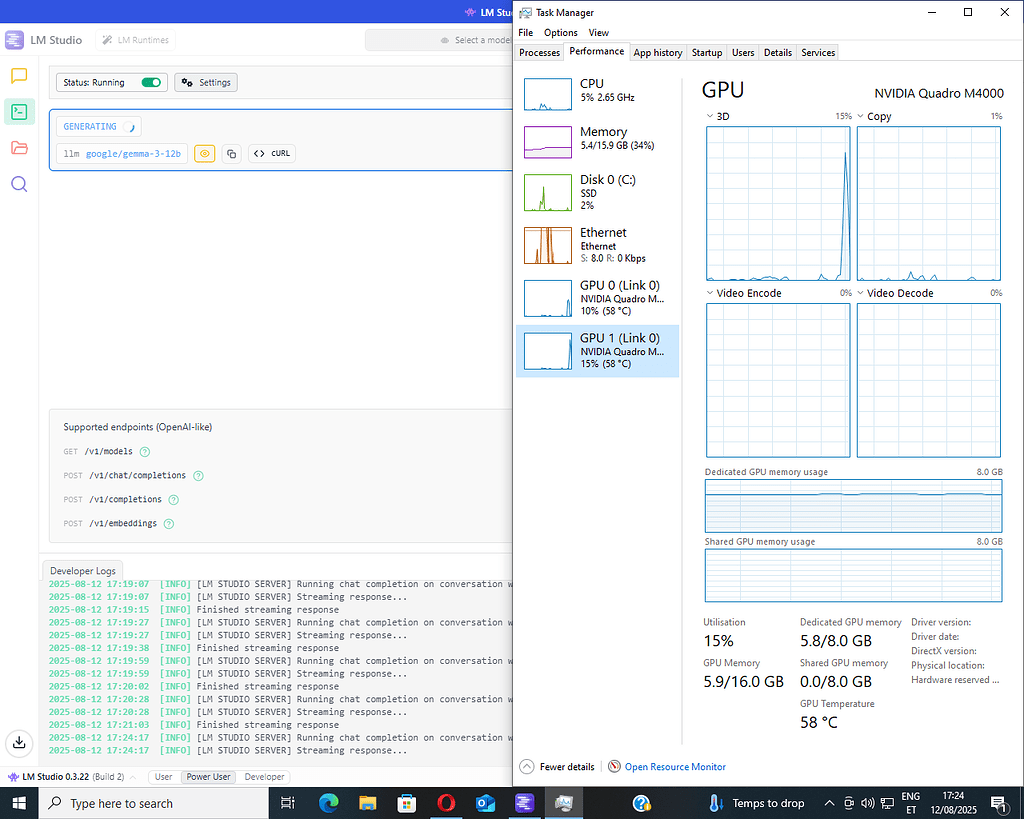This screenshot has width=1024, height=819.
Task: Open the Discover magnifier icon in sidebar
Action: [18, 184]
